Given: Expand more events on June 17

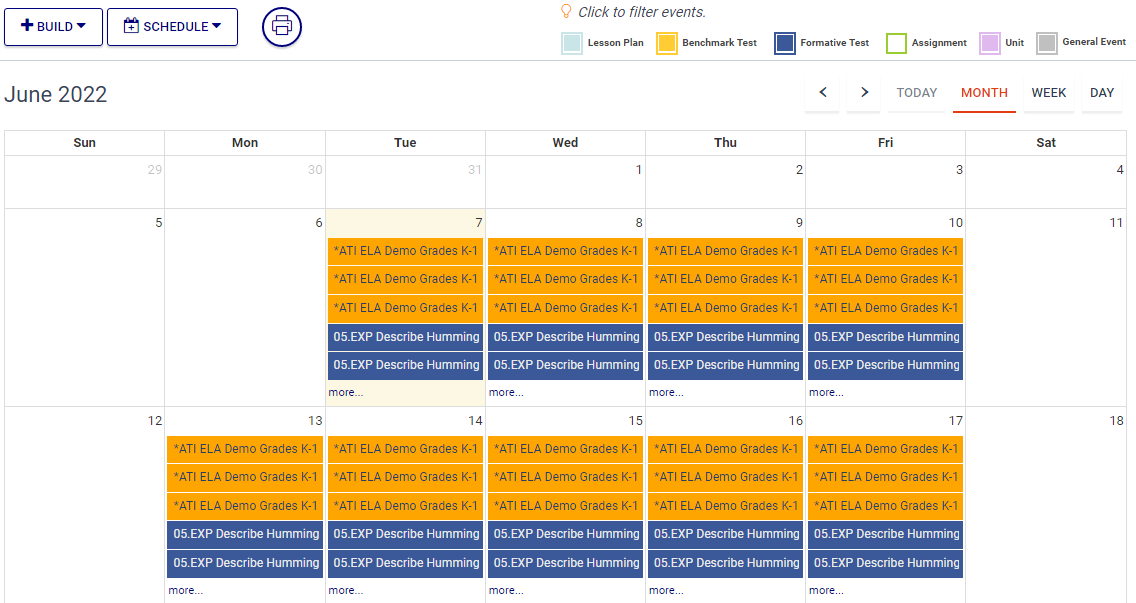Looking at the screenshot, I should [826, 590].
